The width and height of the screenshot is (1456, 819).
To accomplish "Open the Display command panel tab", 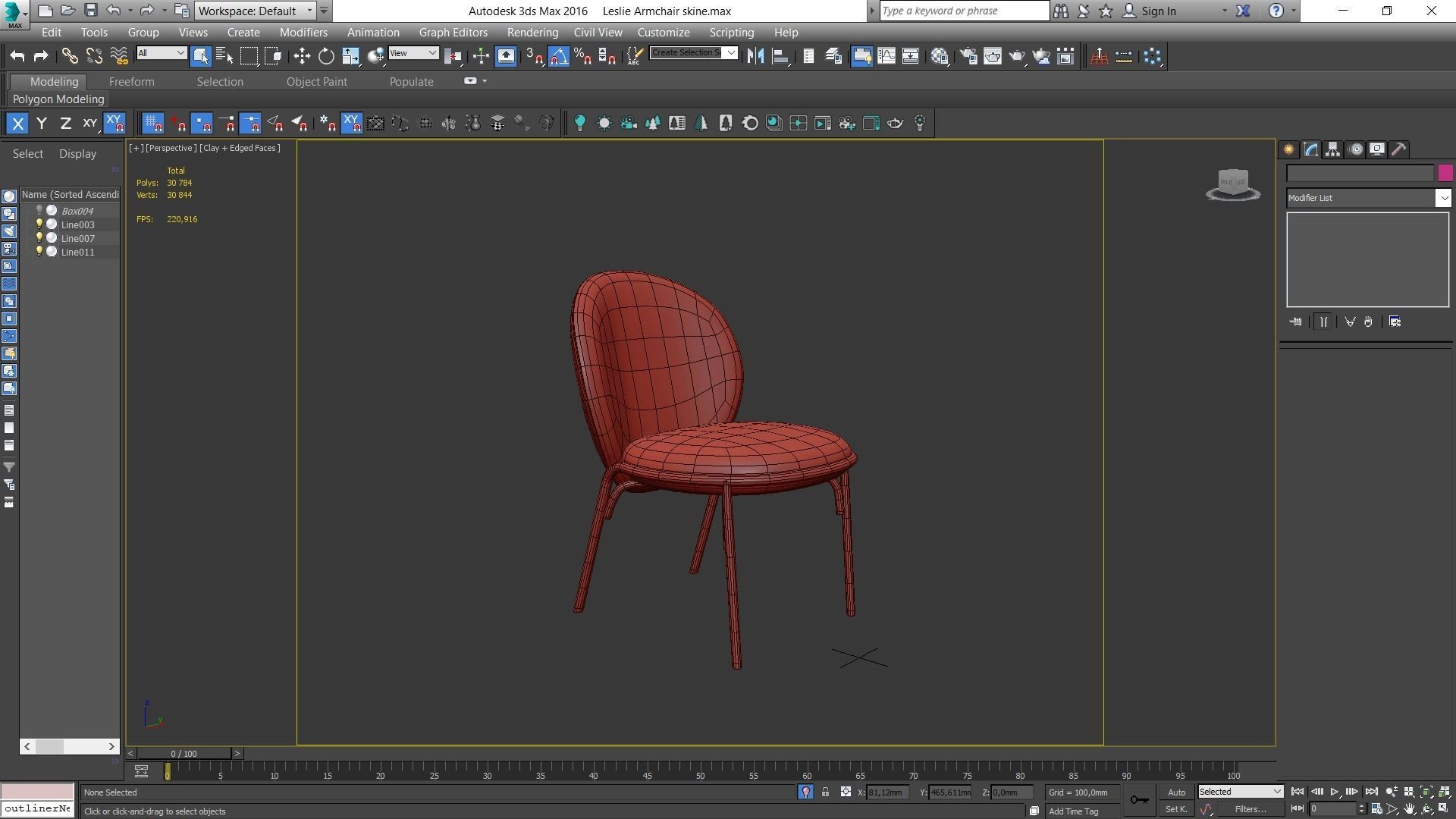I will click(x=1377, y=149).
